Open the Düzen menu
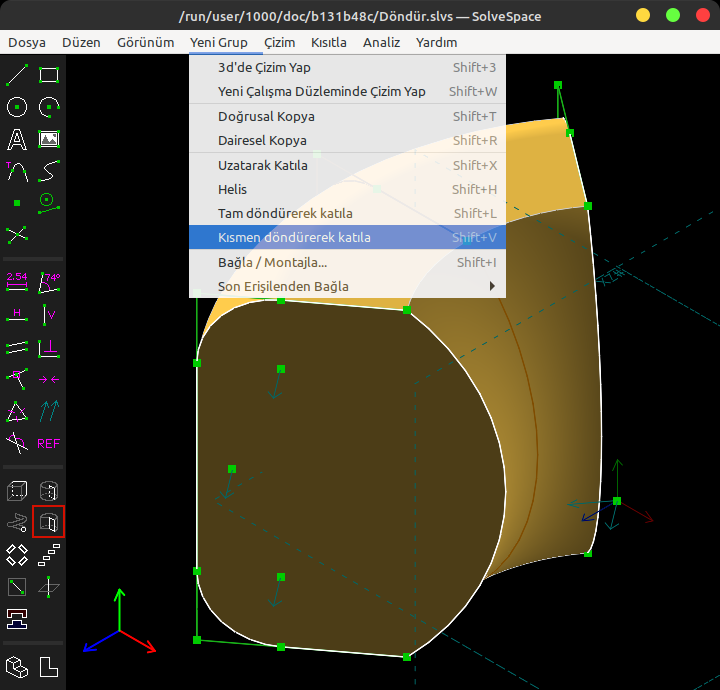The image size is (720, 690). click(x=81, y=42)
